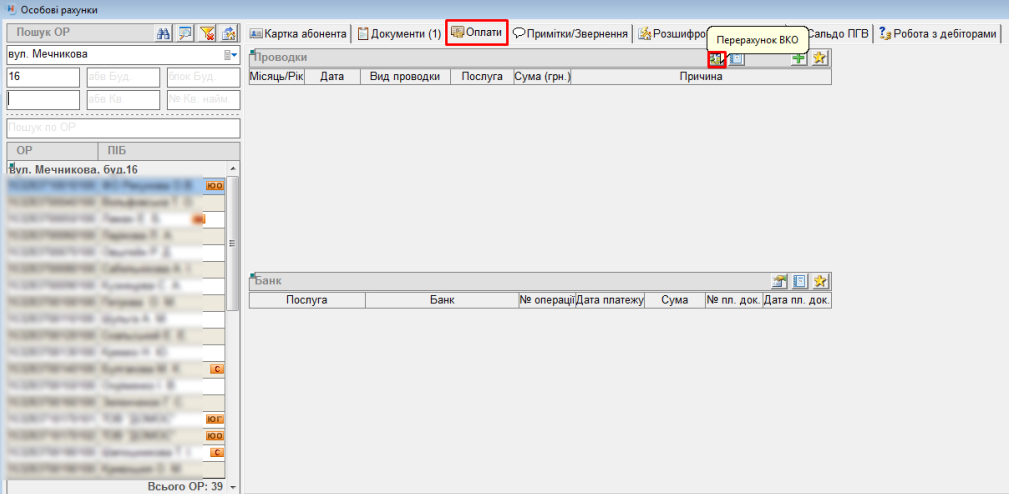
Task: Click the green plus icon in Проводки
Action: point(798,59)
